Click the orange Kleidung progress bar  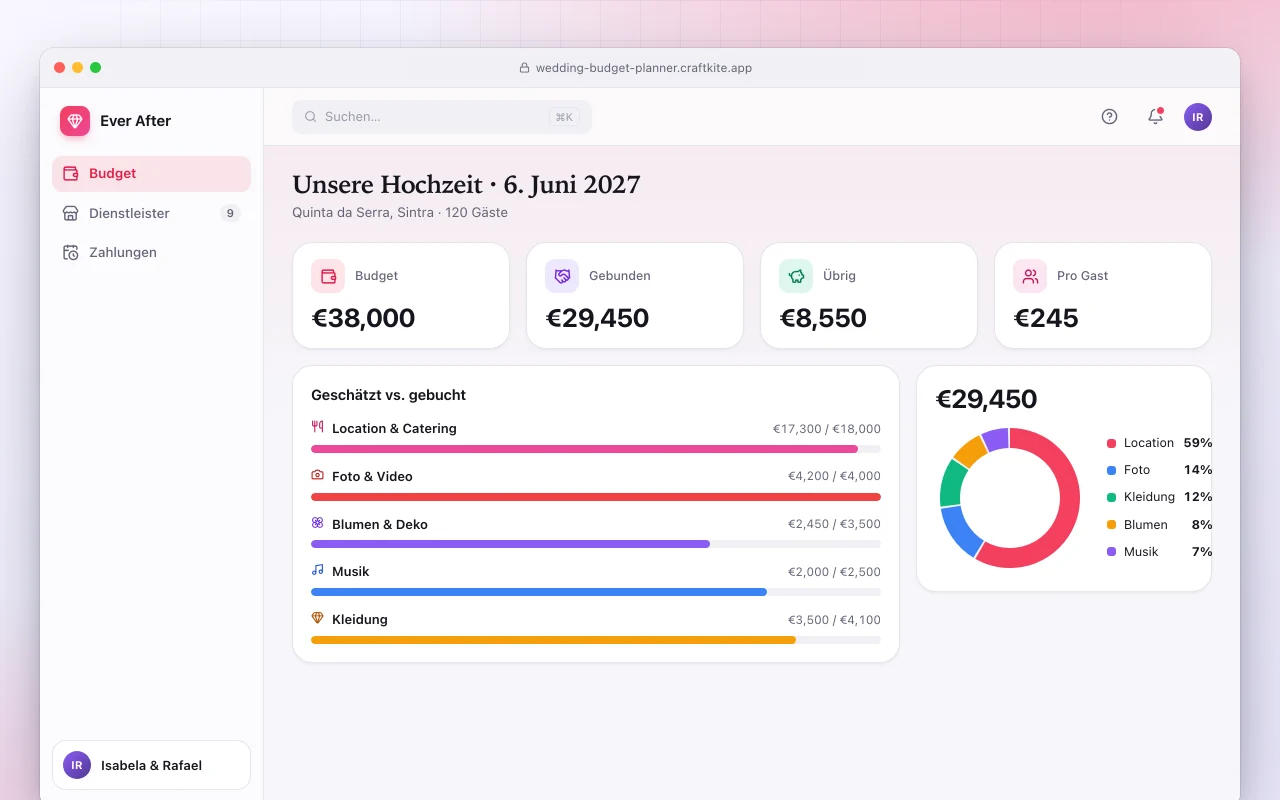click(x=554, y=640)
